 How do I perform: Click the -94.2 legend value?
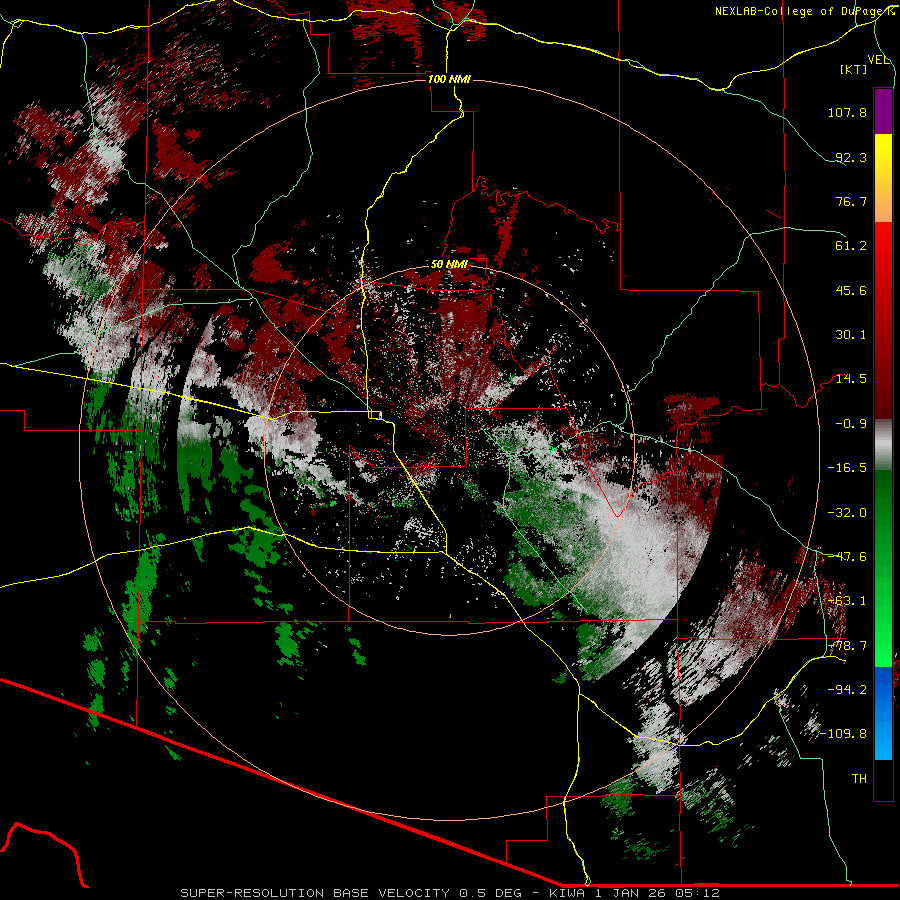point(847,690)
